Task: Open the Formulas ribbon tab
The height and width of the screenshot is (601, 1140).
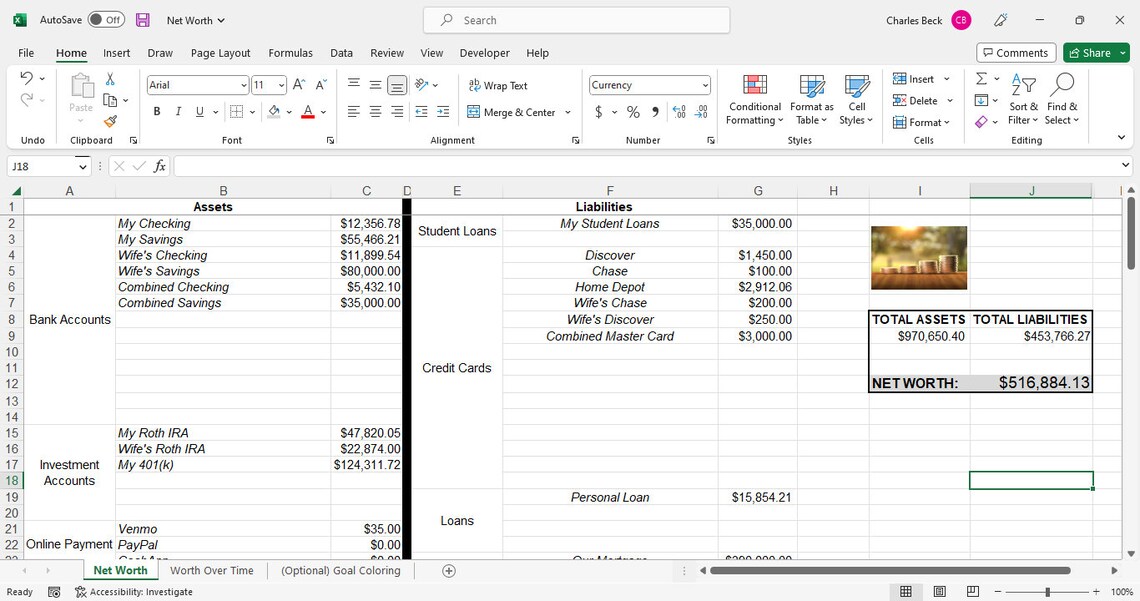Action: [290, 53]
